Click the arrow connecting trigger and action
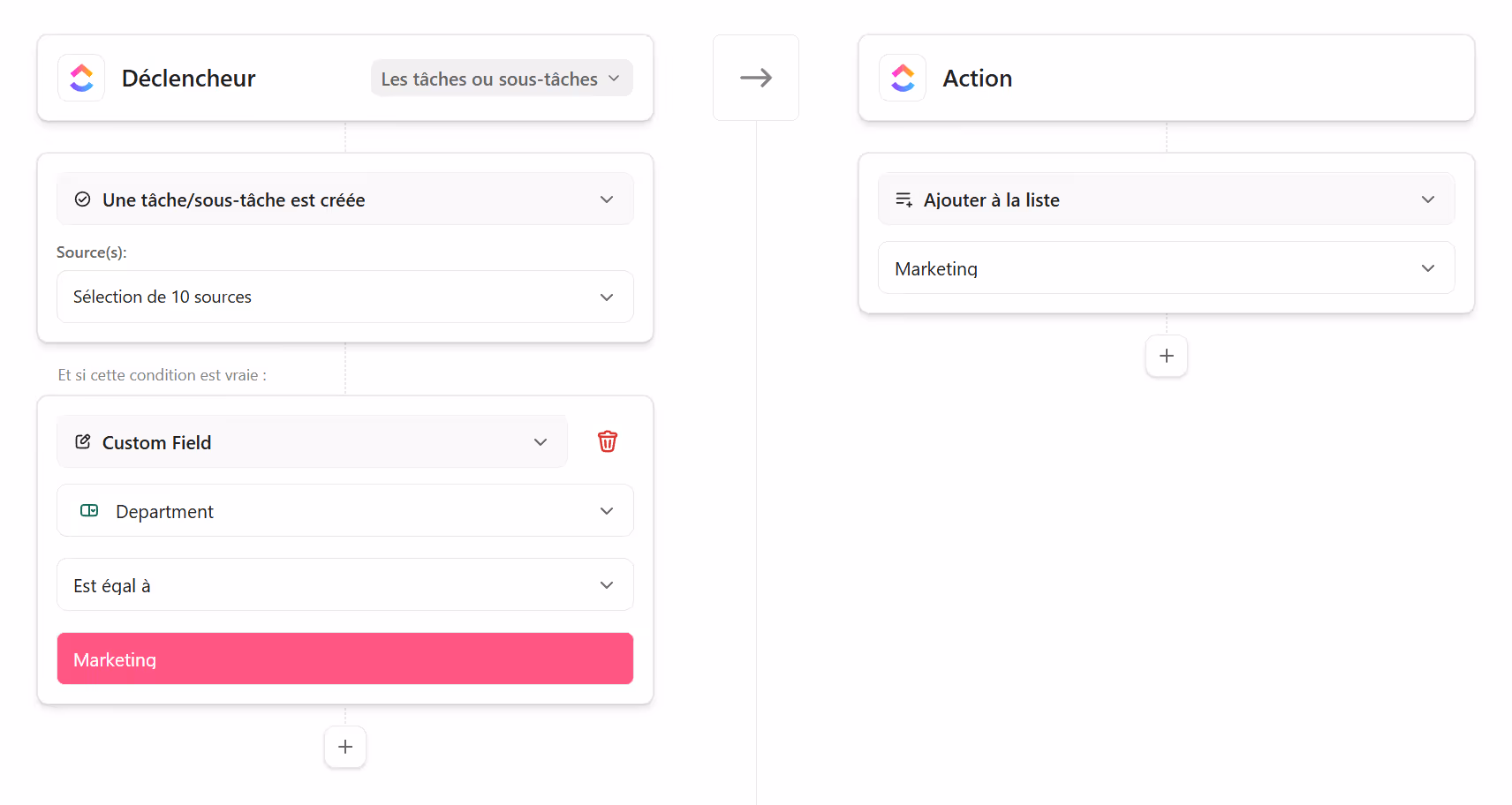 coord(755,78)
